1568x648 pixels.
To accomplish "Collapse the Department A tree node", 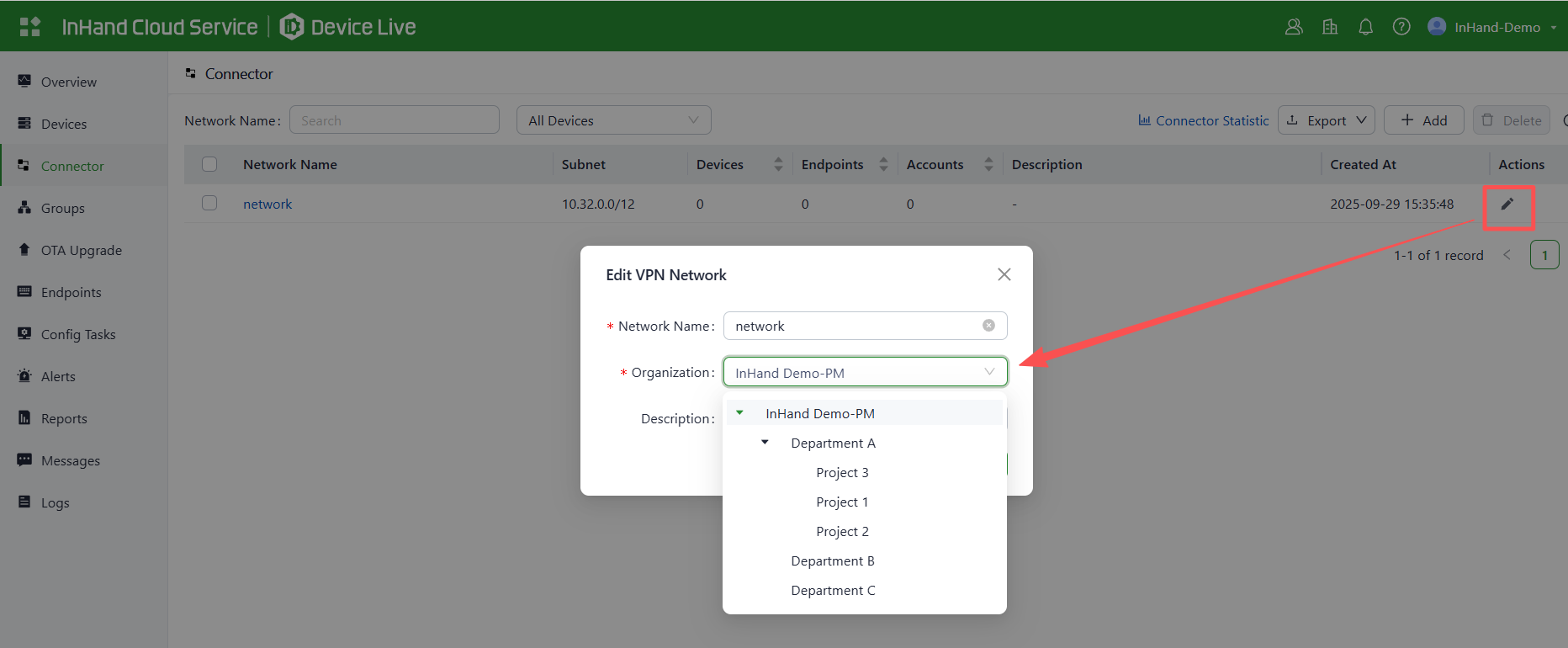I will coord(765,443).
